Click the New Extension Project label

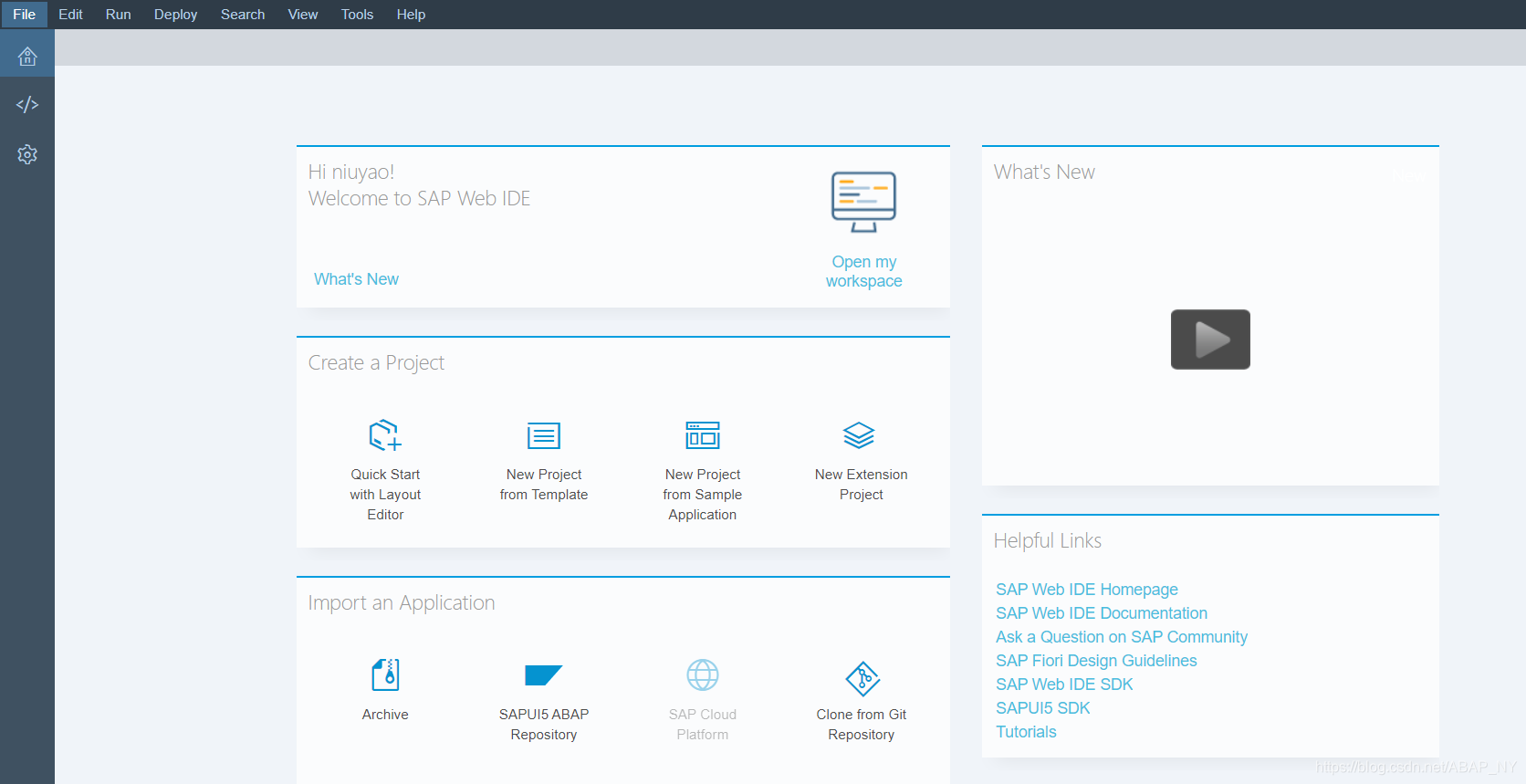coord(862,485)
